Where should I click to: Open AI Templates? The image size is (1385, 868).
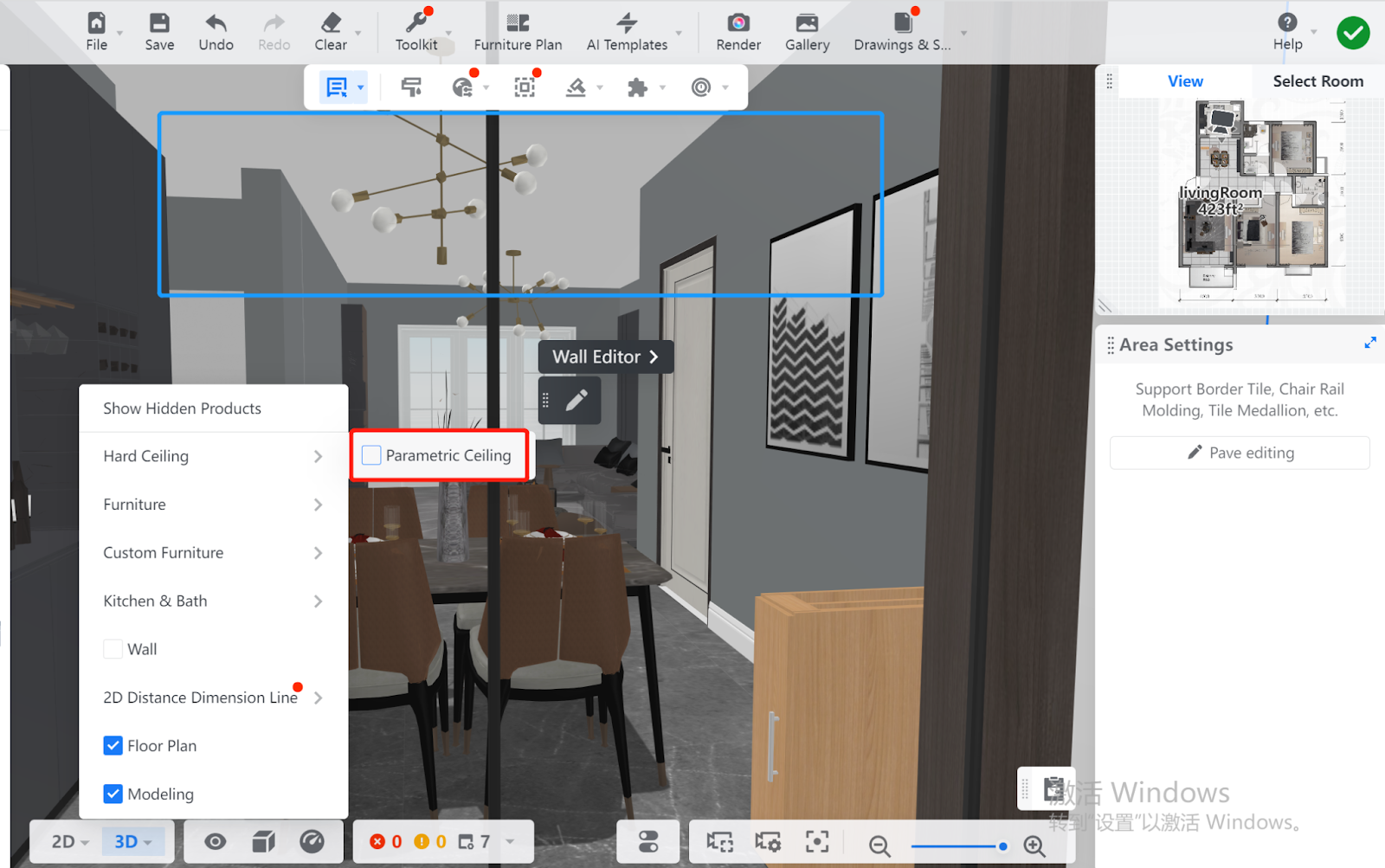tap(627, 31)
